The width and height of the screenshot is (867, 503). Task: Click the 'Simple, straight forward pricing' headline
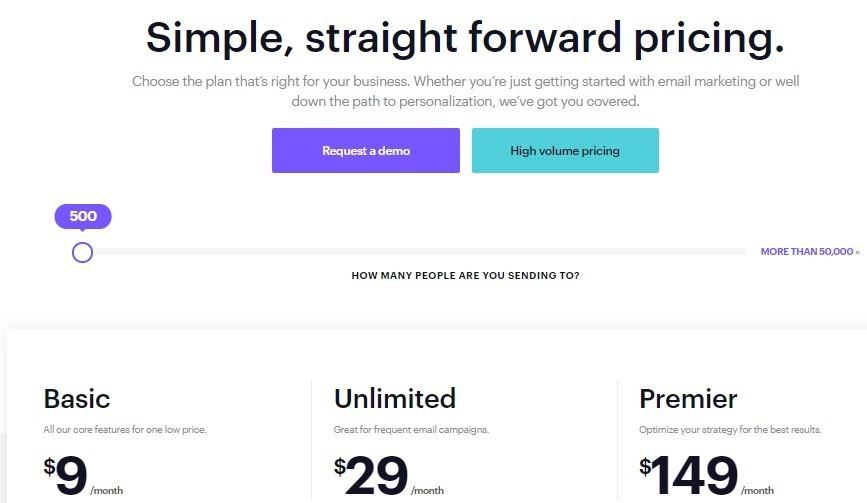pyautogui.click(x=465, y=38)
